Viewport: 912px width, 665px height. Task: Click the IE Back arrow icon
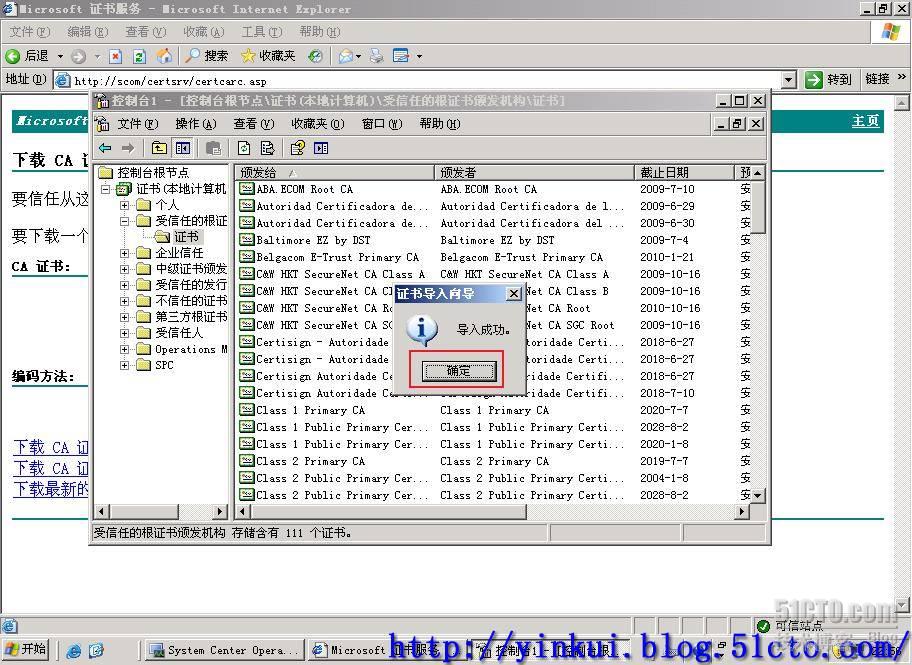(13, 56)
